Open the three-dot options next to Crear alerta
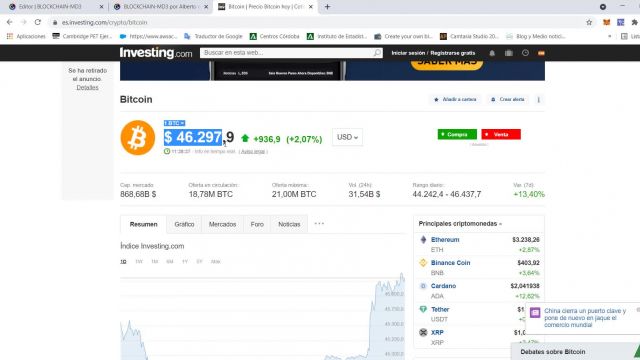Viewport: 640px width, 360px height. [x=538, y=100]
